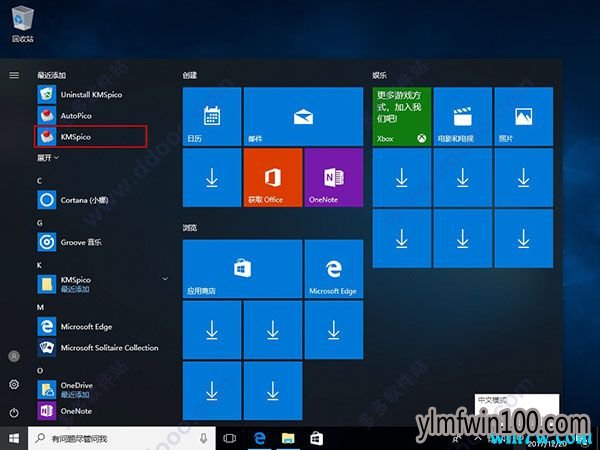The width and height of the screenshot is (600, 450).
Task: Open the Movies & TV (电影和电视) tile
Action: [462, 117]
